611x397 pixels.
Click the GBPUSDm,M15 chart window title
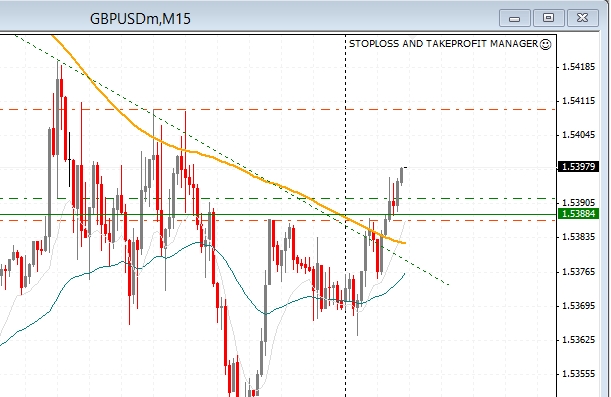click(140, 19)
